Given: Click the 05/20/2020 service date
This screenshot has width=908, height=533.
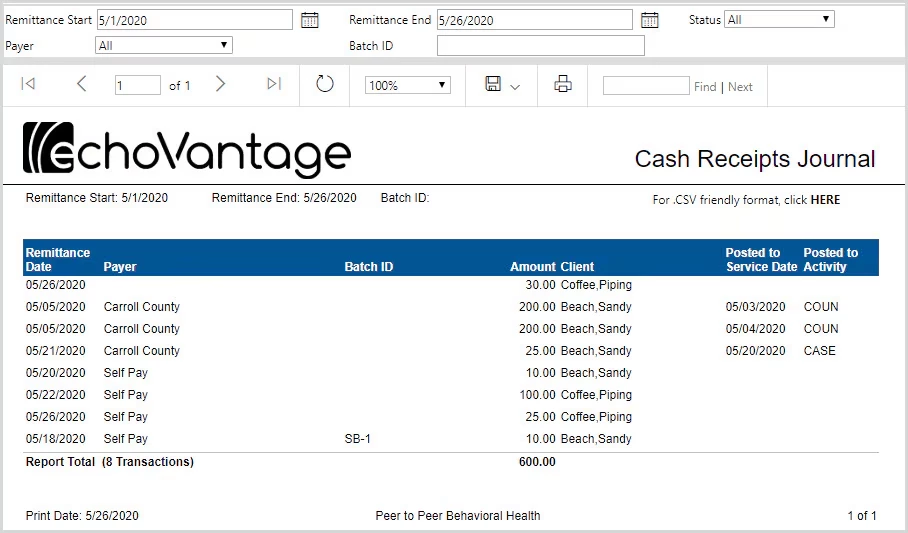Looking at the screenshot, I should (756, 351).
